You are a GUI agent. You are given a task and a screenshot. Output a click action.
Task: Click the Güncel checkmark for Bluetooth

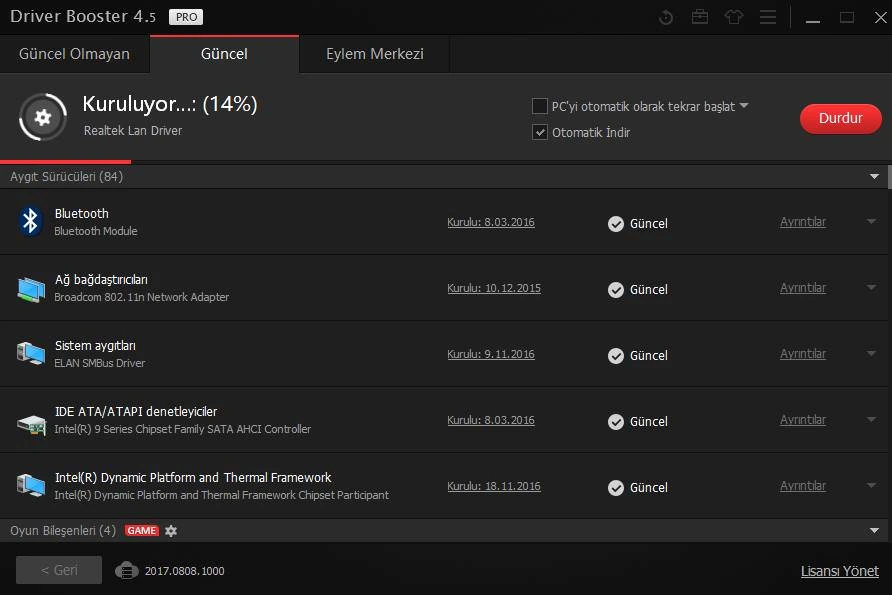coord(616,224)
